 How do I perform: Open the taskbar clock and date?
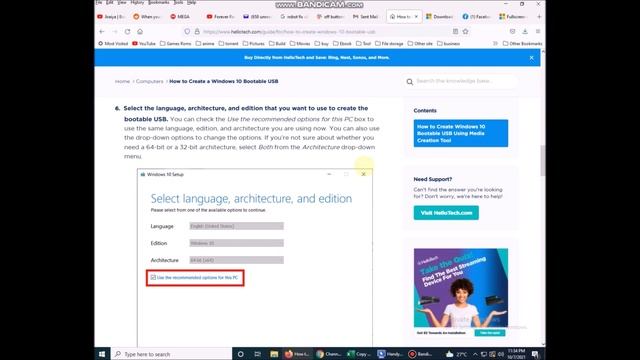point(517,354)
